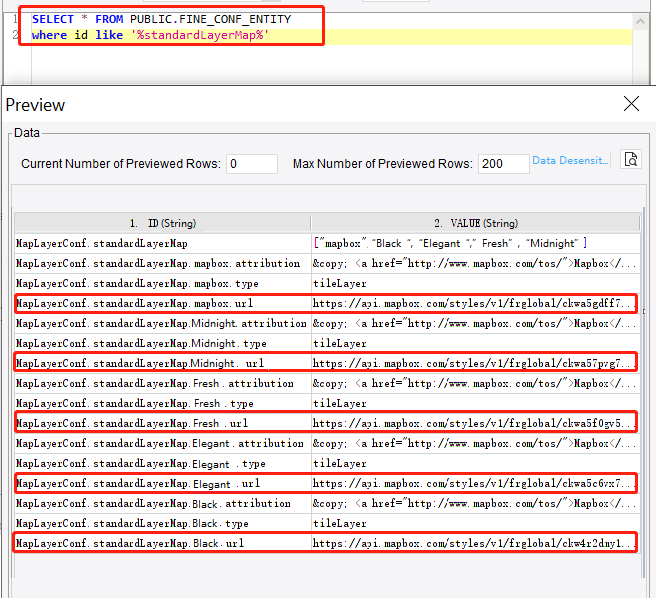Click the Fresh.url value cell
Viewport: 656px width, 598px height.
pos(473,423)
